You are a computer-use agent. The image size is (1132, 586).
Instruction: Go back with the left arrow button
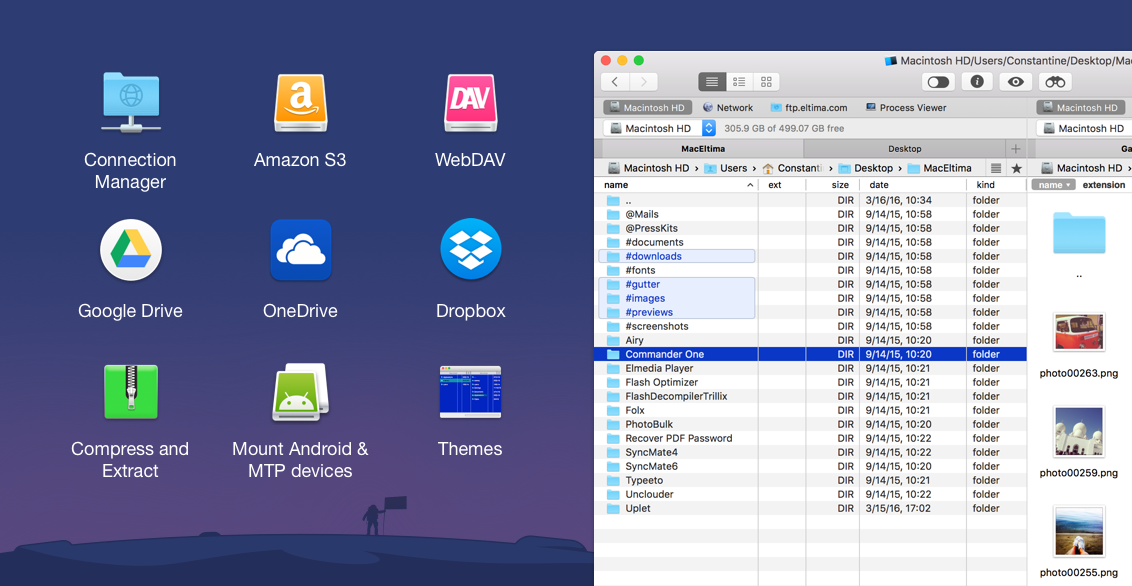(615, 82)
